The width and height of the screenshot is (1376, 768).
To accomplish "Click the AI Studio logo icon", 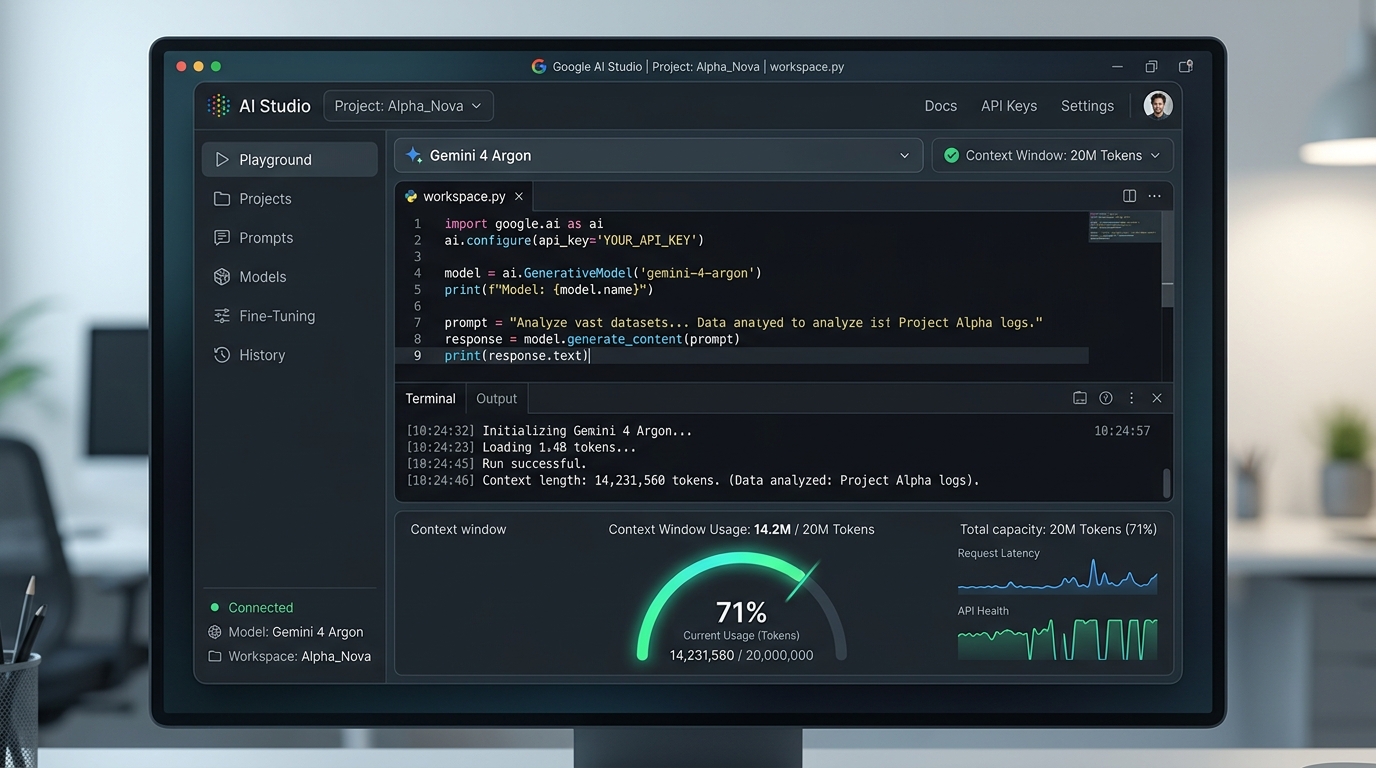I will 218,106.
